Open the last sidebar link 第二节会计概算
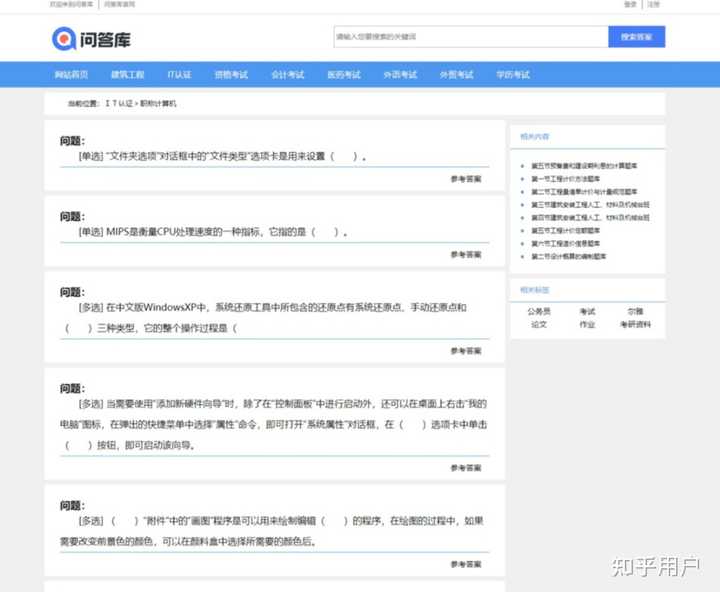This screenshot has width=720, height=592. [x=569, y=256]
